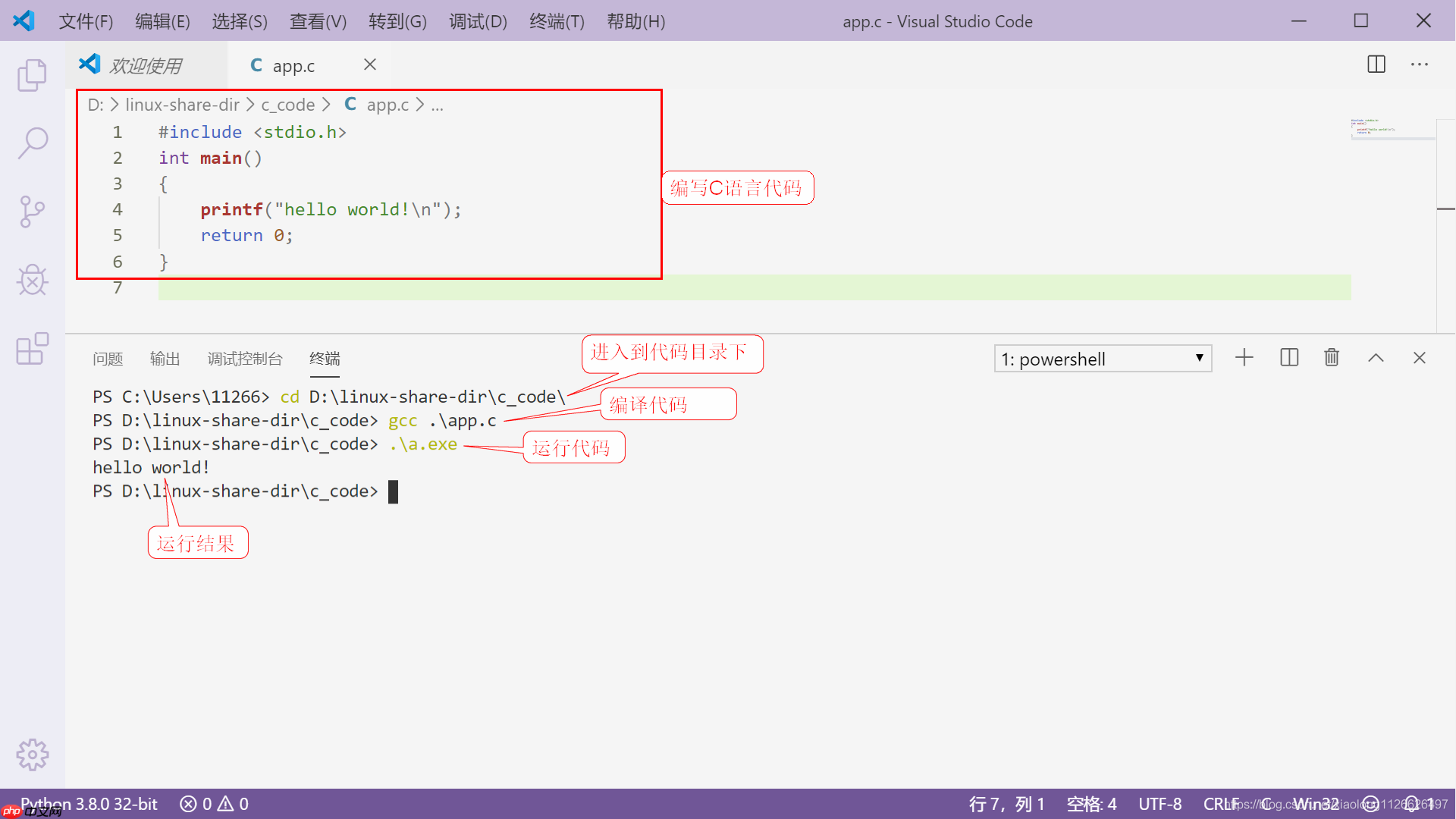Open the Explorer sidebar icon

(x=32, y=75)
